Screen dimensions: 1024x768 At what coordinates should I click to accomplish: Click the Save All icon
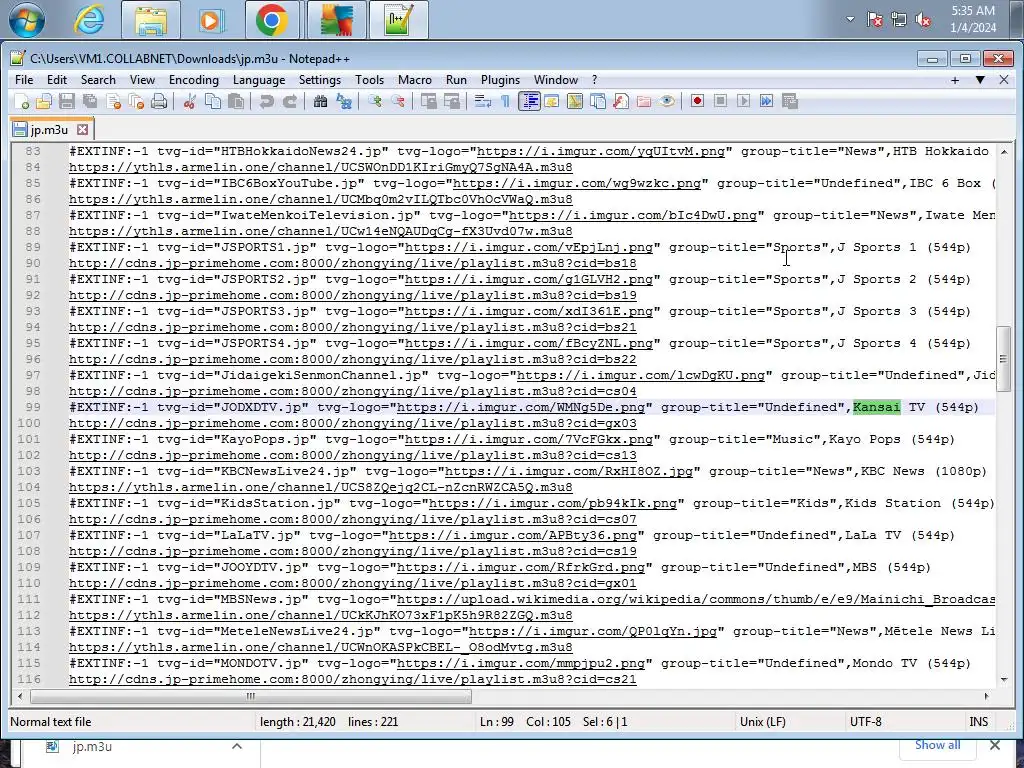tap(89, 101)
